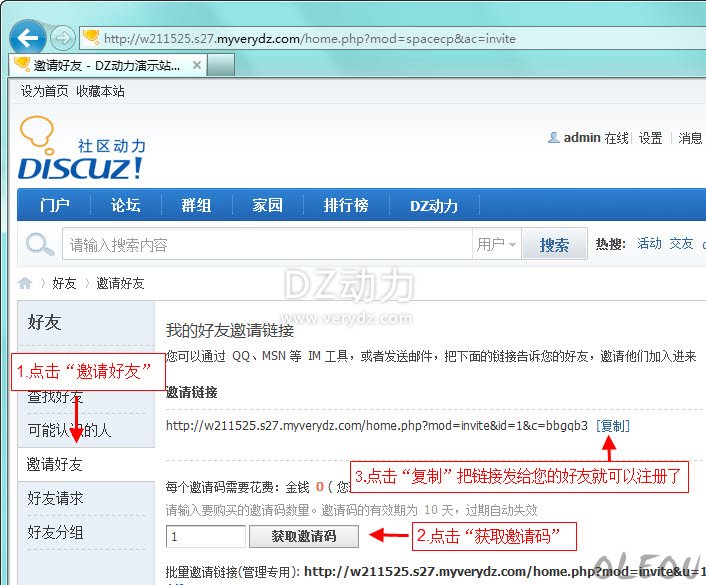Click the browser back arrow button
This screenshot has width=706, height=585.
point(28,38)
